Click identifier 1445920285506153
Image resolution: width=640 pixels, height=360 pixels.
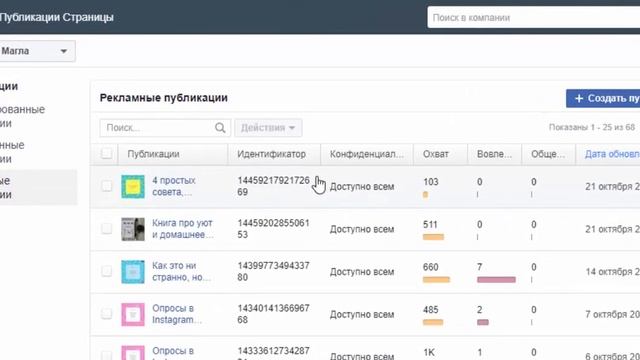273,229
